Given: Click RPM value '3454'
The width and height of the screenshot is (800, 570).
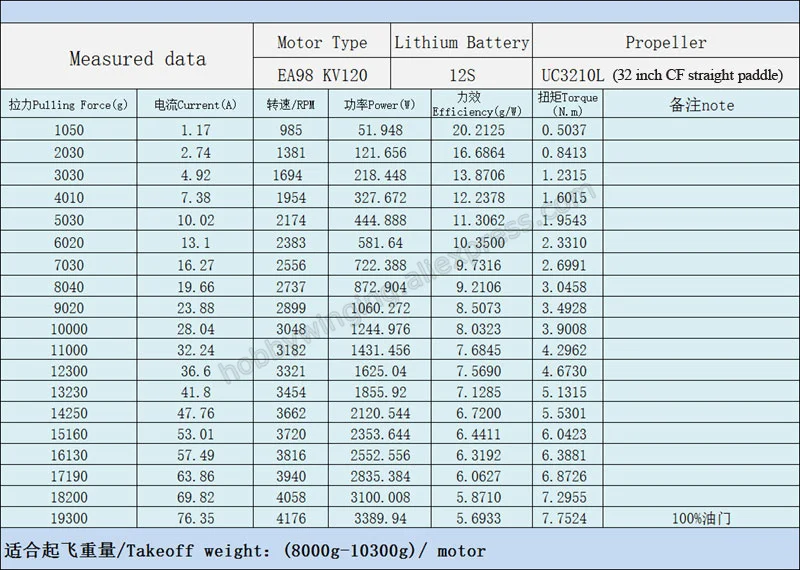Looking at the screenshot, I should [x=291, y=391].
